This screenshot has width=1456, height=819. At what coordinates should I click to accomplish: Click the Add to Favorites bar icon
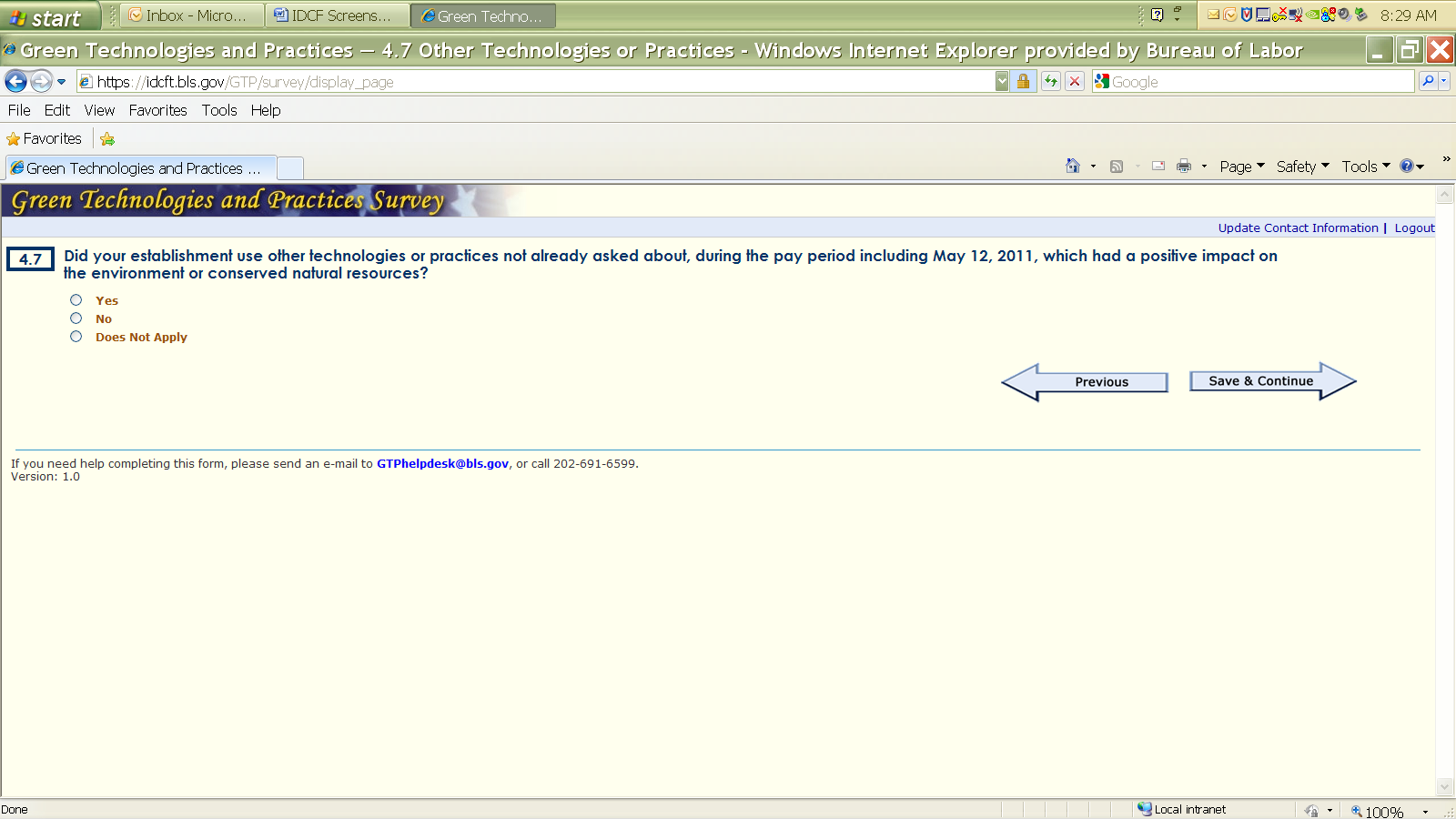click(107, 139)
